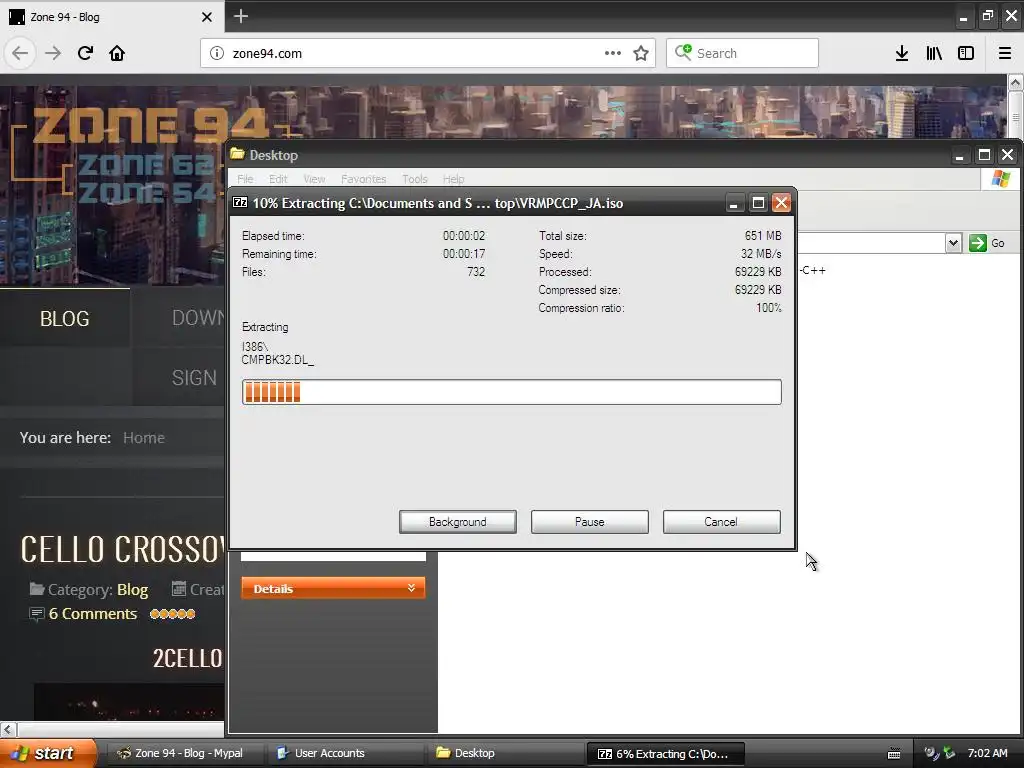Click the 7:02 AM clock

pos(987,753)
